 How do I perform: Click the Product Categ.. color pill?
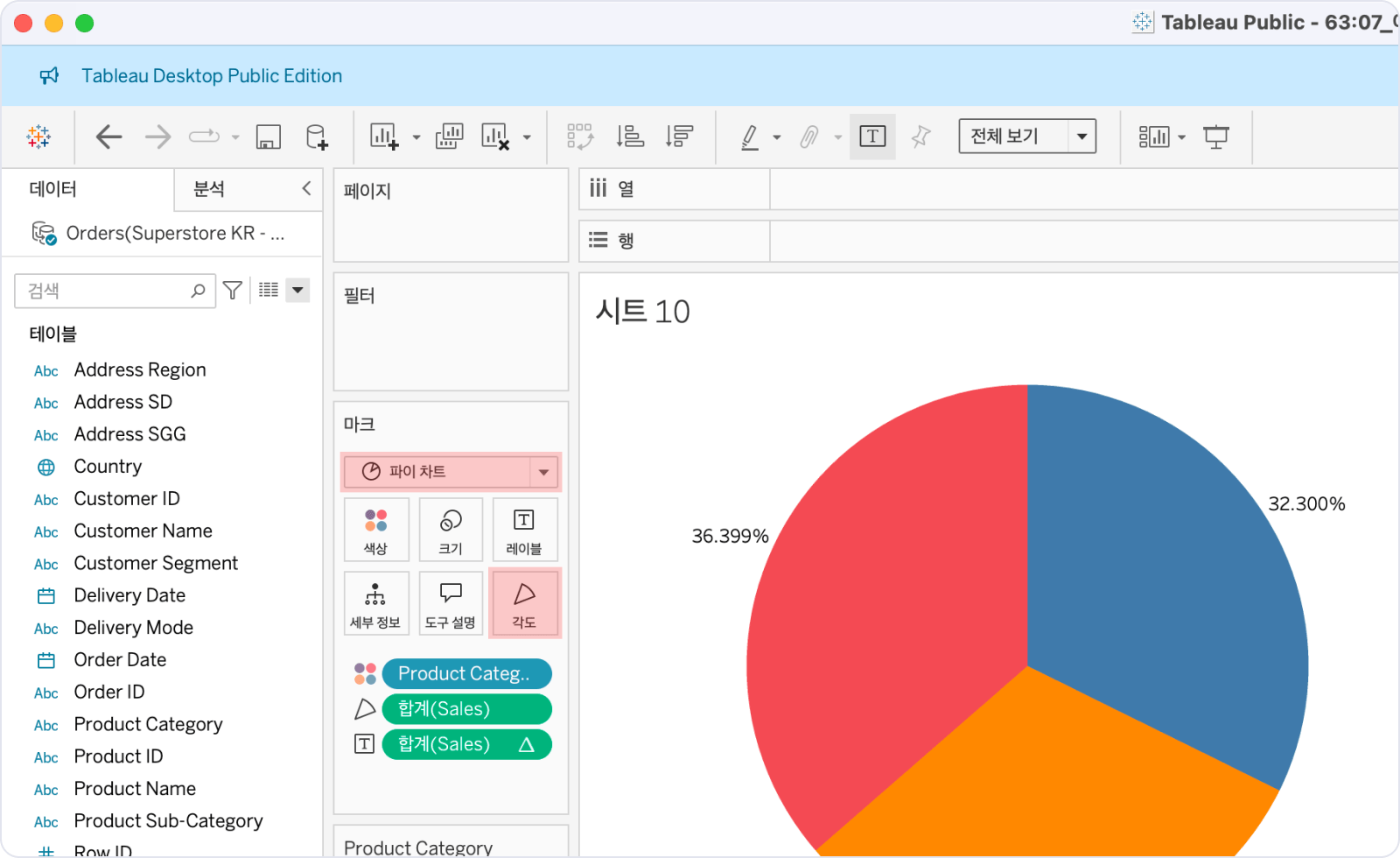466,674
